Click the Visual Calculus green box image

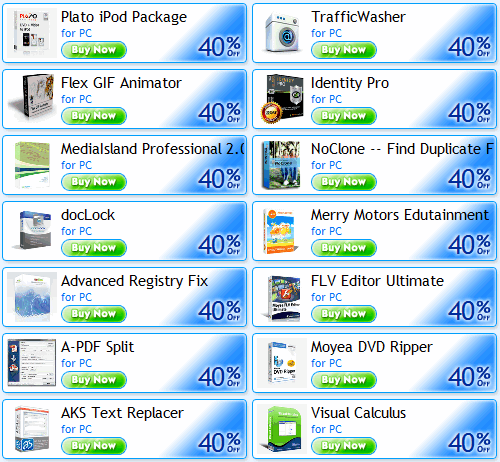(282, 429)
